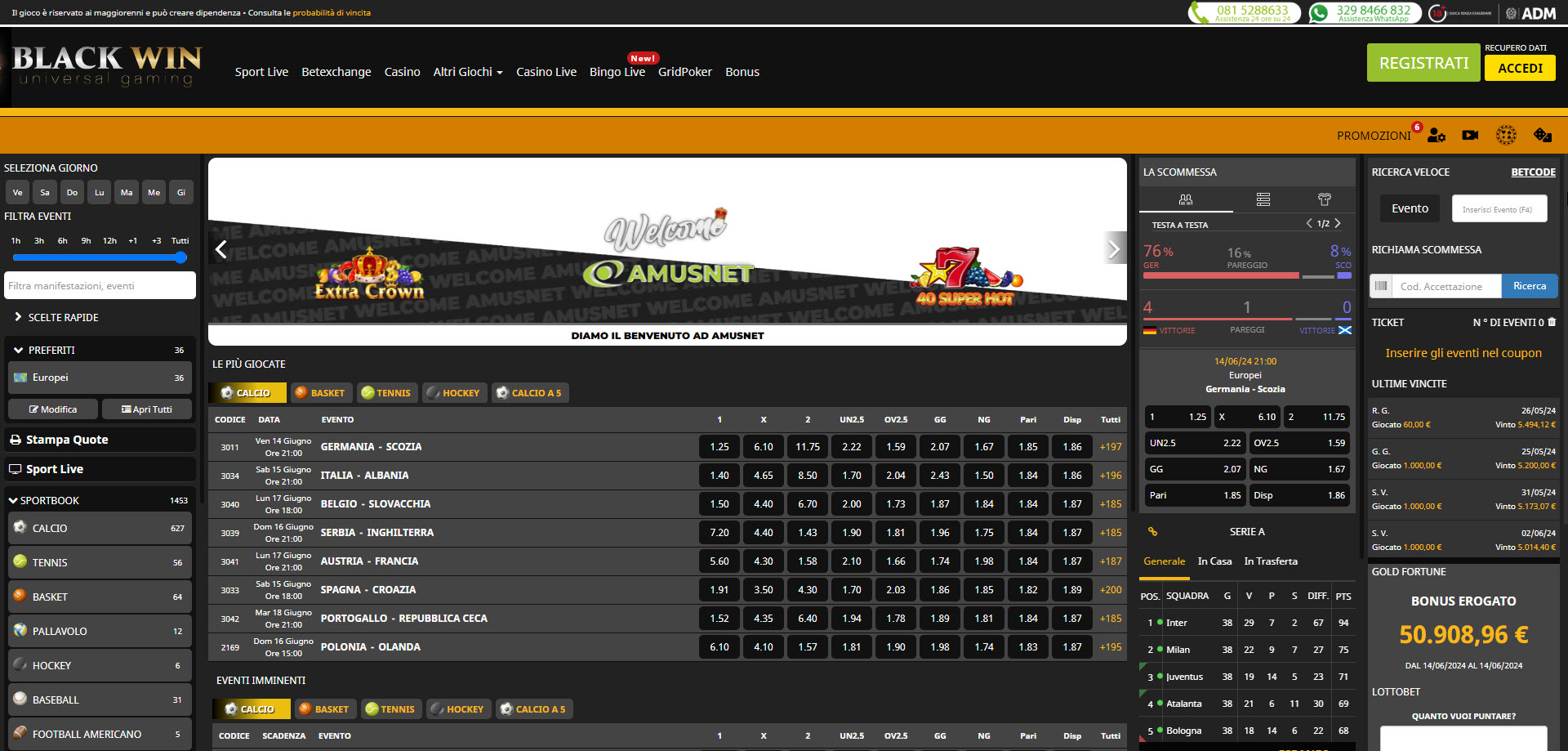Click the phone assistance number 081 5288633

pos(1244,13)
